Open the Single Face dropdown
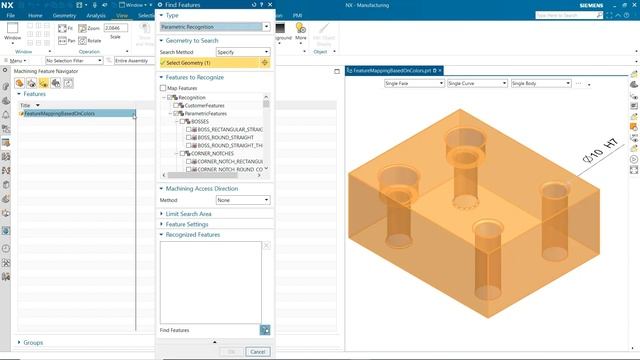This screenshot has width=640, height=360. pos(414,83)
